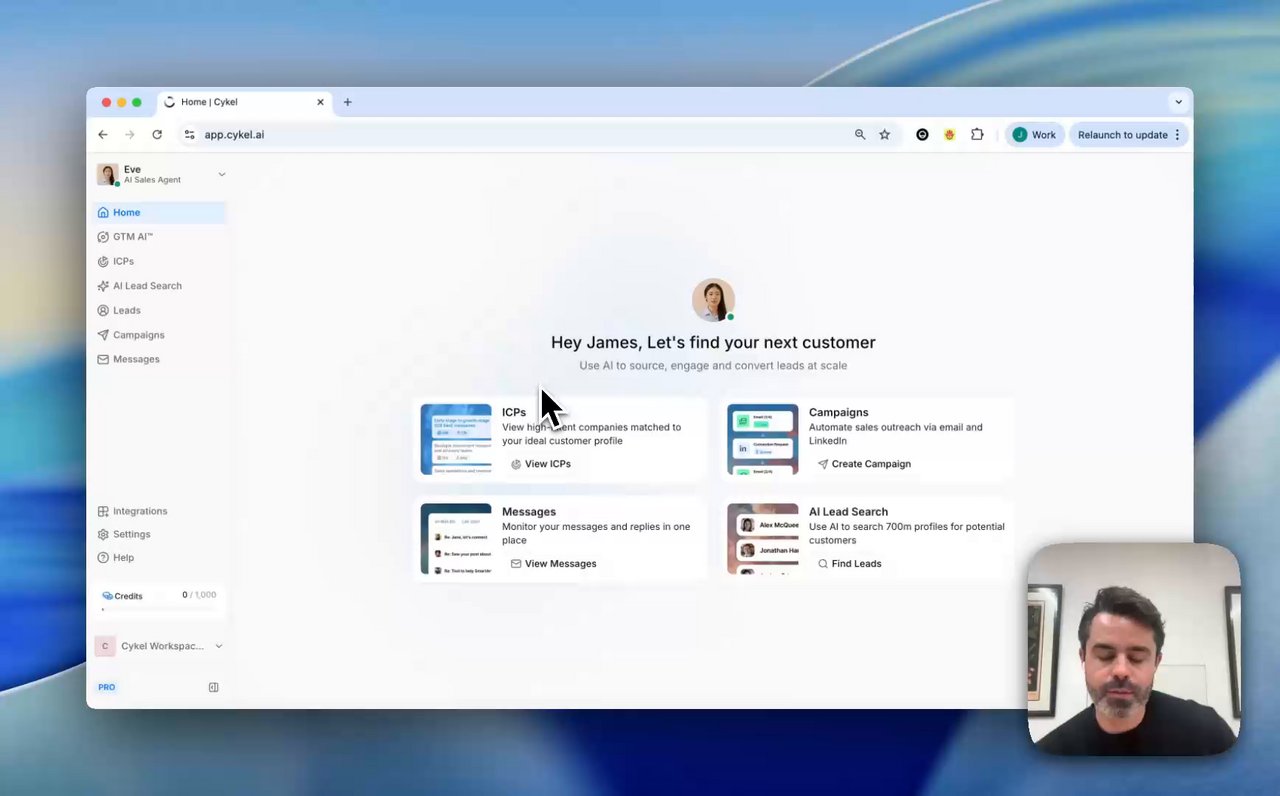The width and height of the screenshot is (1280, 796).
Task: Click the AI Lead Search card thumbnail
Action: 763,539
